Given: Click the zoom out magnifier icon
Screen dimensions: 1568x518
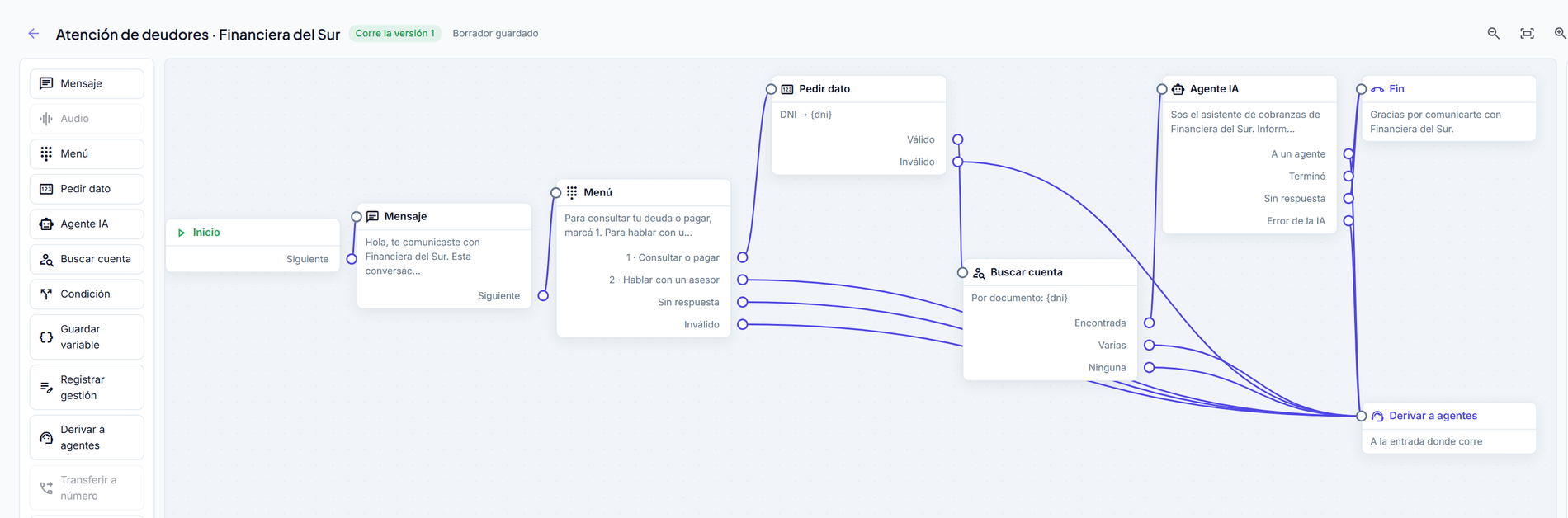Looking at the screenshot, I should (x=1493, y=34).
